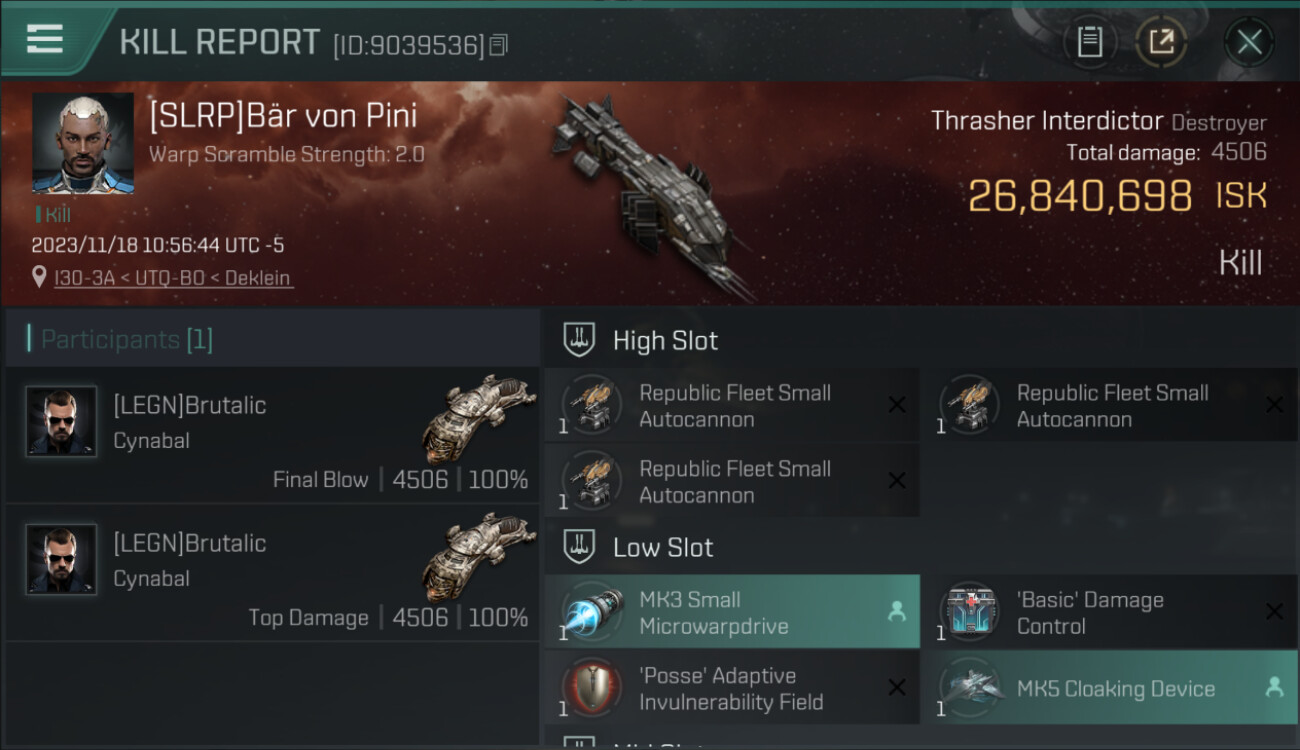Open the hamburger menu icon
Screen dimensions: 1300x750
click(44, 39)
